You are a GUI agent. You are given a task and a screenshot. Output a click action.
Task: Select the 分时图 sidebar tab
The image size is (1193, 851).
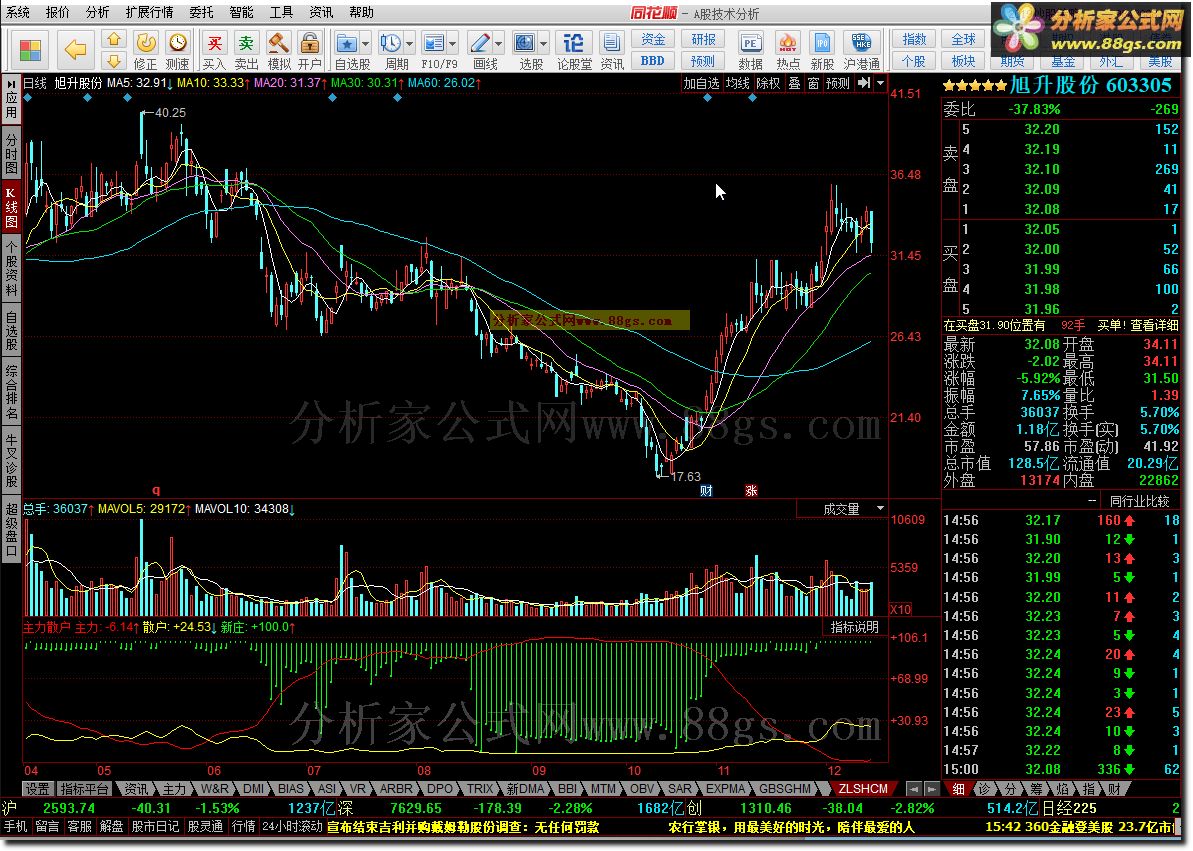click(11, 154)
